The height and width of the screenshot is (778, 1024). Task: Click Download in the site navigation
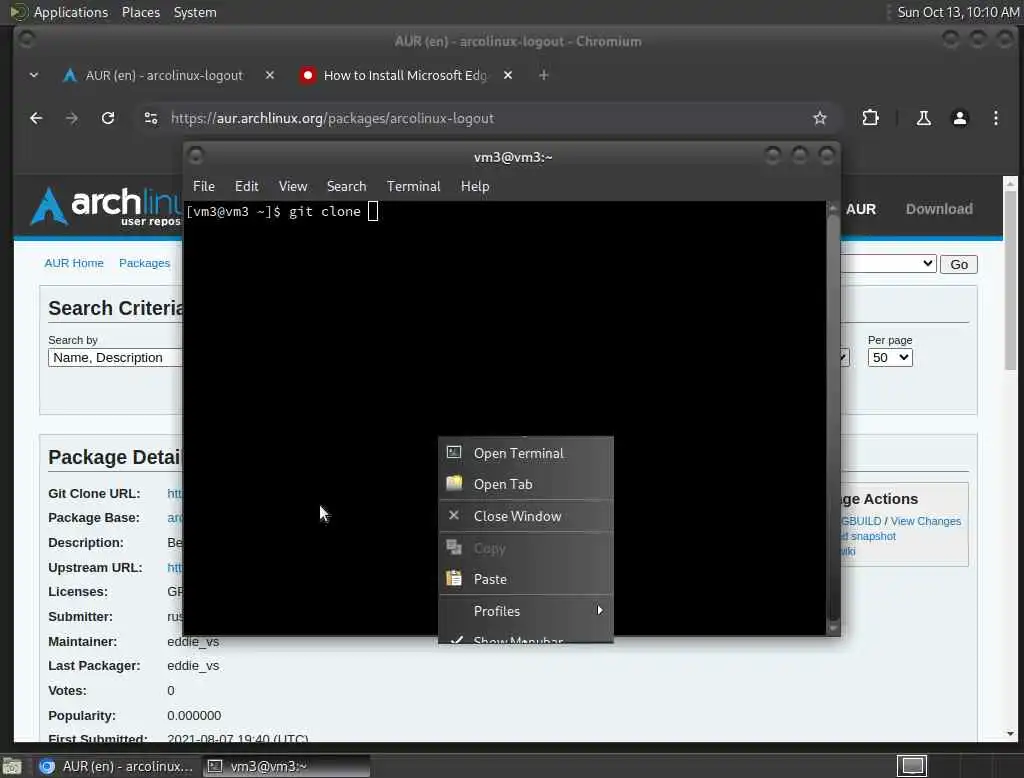[x=939, y=209]
